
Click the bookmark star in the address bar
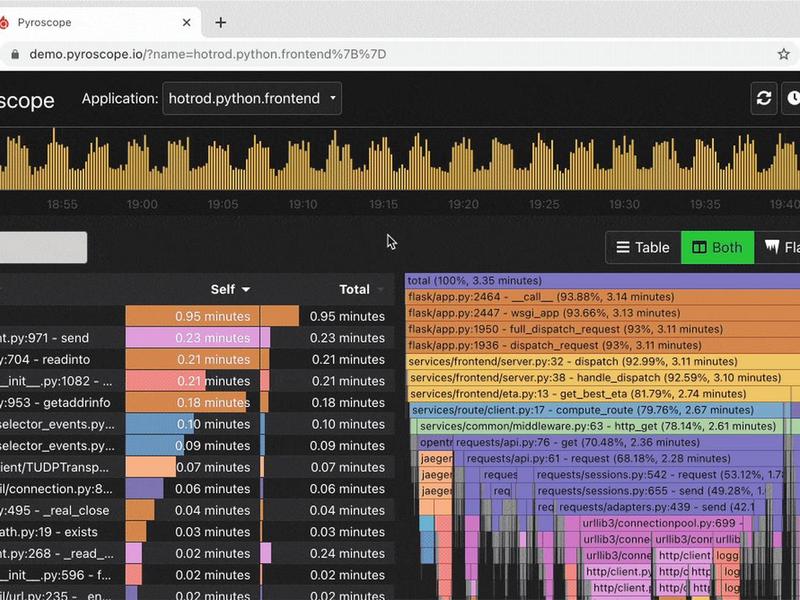[784, 54]
